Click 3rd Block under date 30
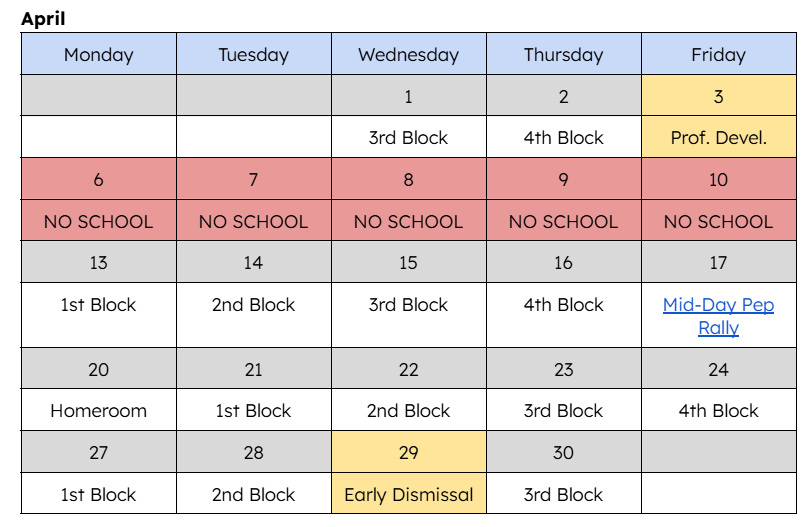Image resolution: width=809 pixels, height=527 pixels. 563,494
